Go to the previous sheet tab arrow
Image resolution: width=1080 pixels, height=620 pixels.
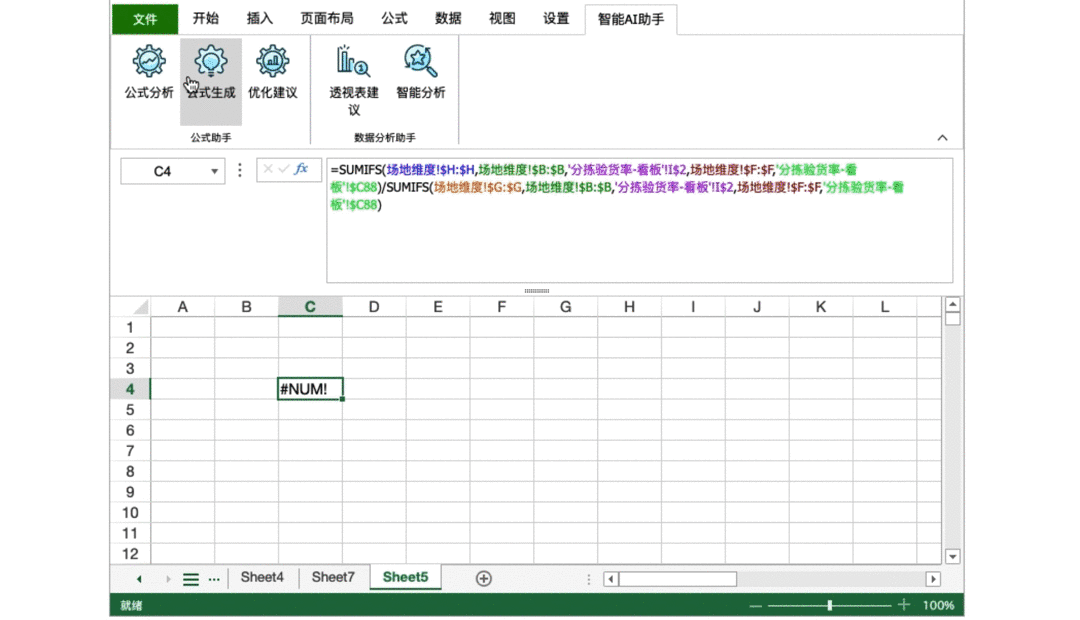click(x=138, y=579)
